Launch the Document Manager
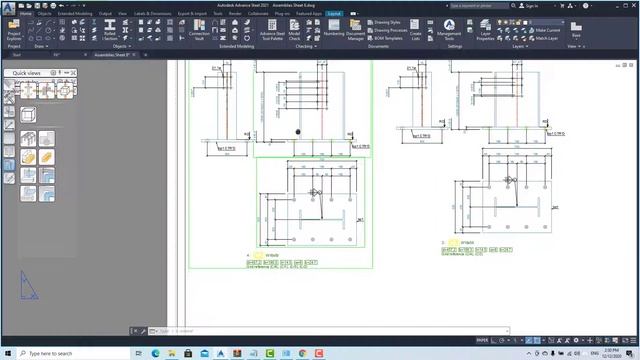640x360 pixels. click(356, 30)
